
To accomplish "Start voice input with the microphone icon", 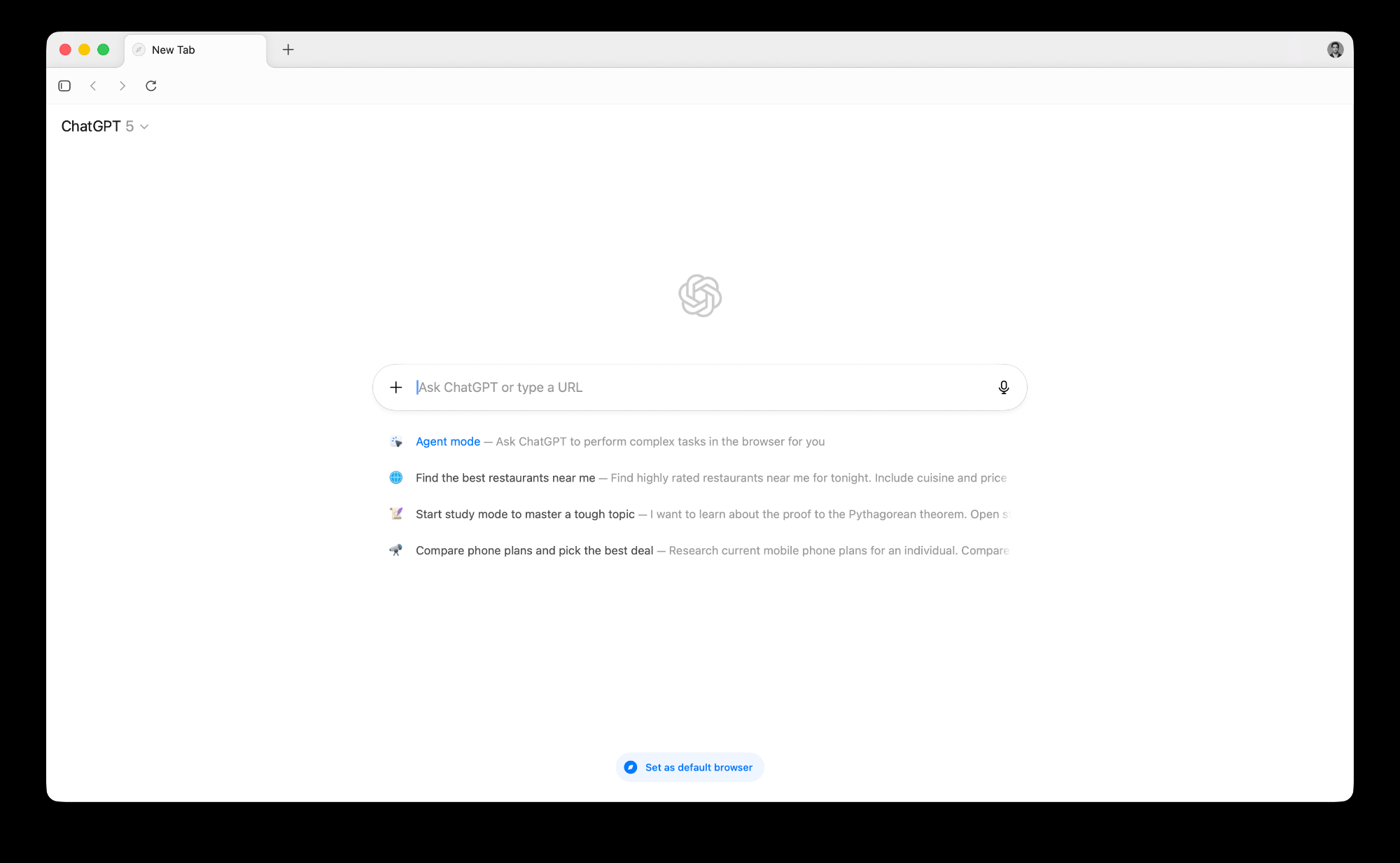I will tap(1004, 388).
